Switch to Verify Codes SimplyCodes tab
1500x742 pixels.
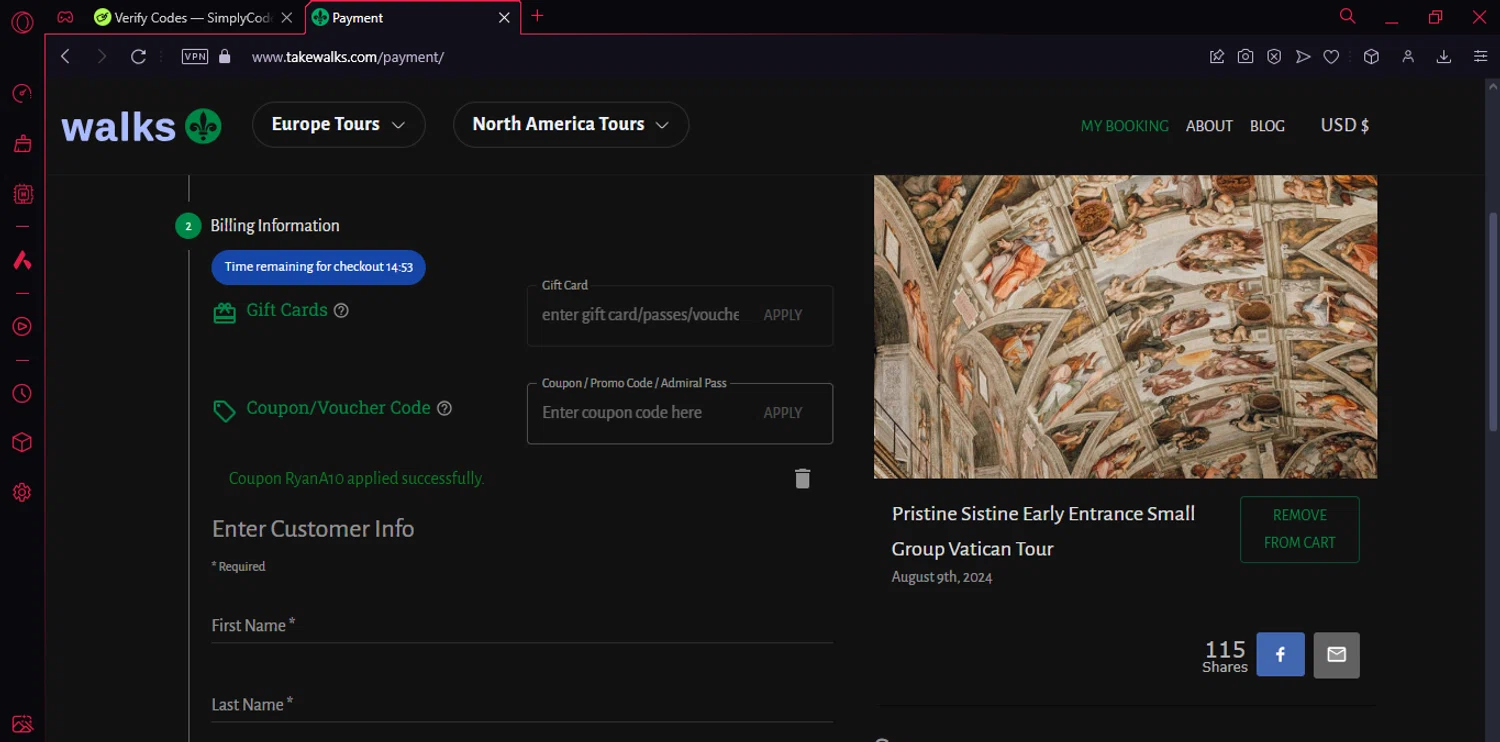pyautogui.click(x=184, y=18)
